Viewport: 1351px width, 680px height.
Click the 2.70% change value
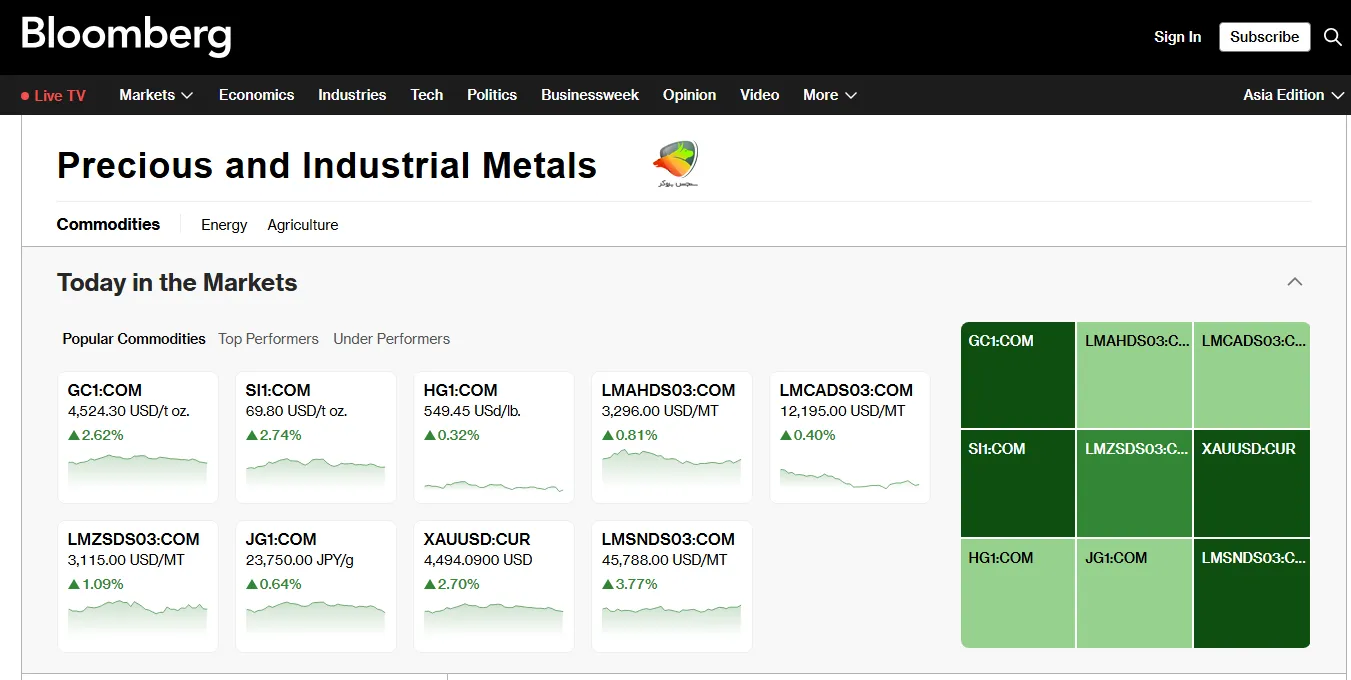click(451, 584)
